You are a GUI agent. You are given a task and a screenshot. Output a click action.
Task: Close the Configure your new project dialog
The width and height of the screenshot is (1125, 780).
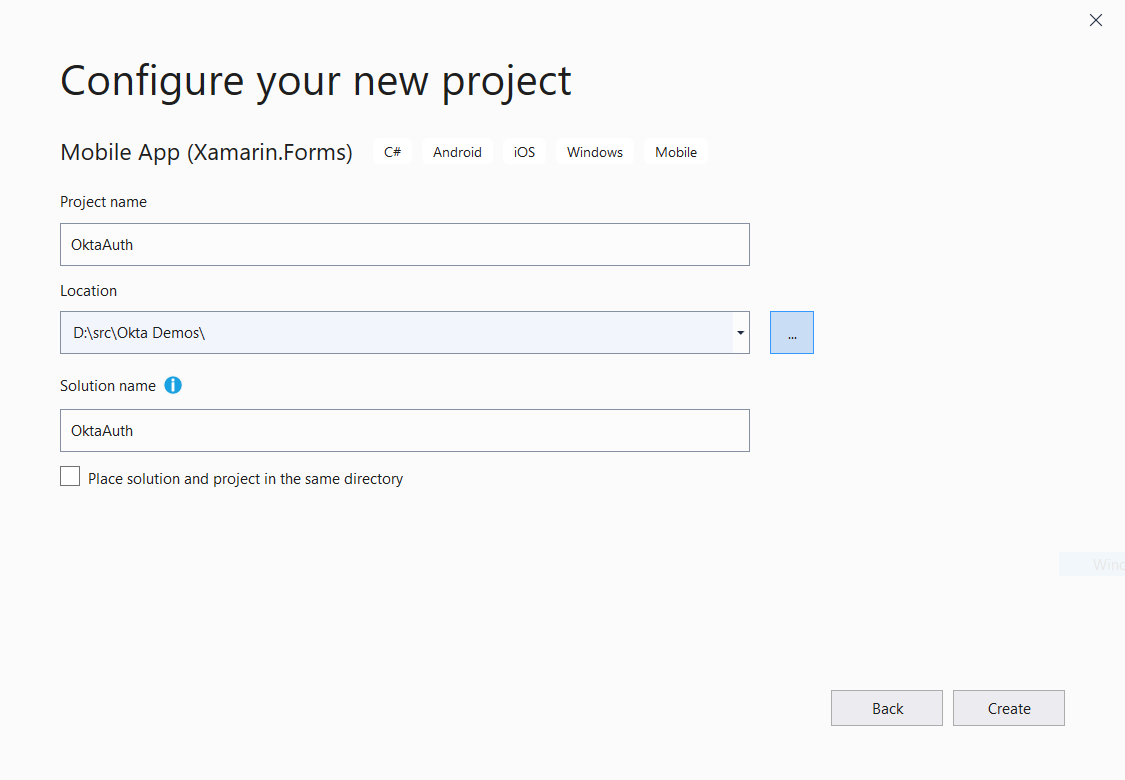tap(1096, 20)
